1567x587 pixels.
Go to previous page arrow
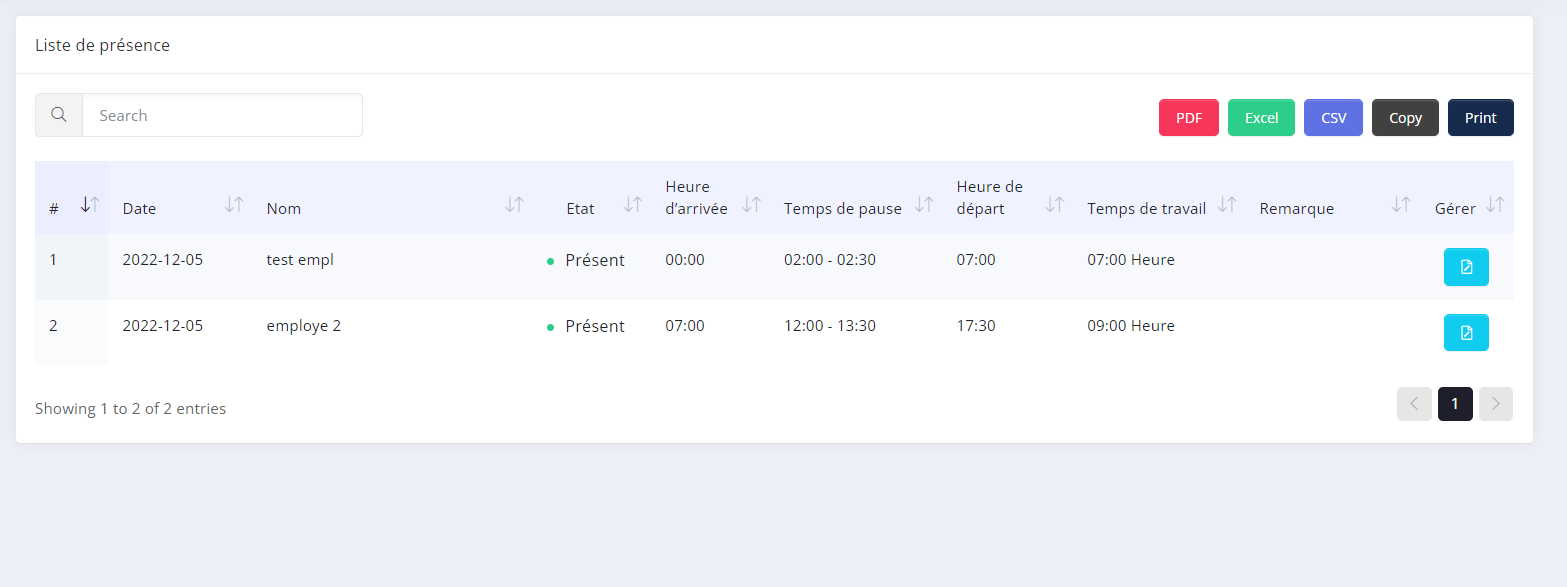pyautogui.click(x=1414, y=404)
